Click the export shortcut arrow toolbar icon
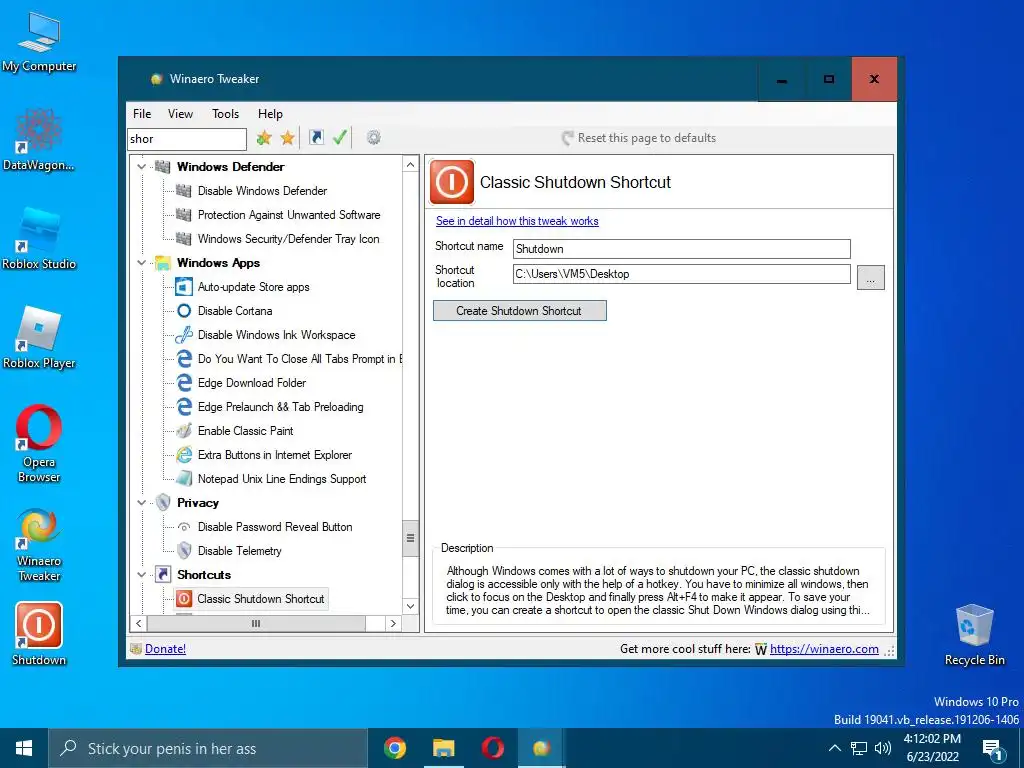This screenshot has height=768, width=1024. coord(316,137)
